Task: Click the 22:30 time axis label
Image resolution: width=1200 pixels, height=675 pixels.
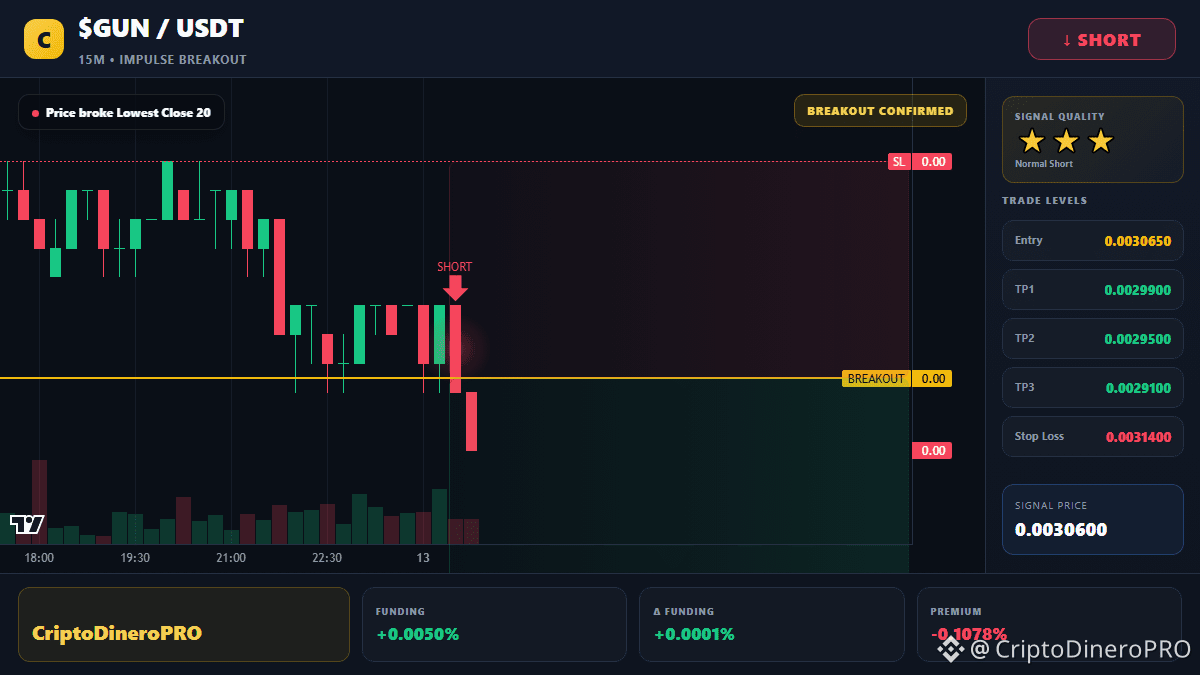Action: tap(326, 558)
